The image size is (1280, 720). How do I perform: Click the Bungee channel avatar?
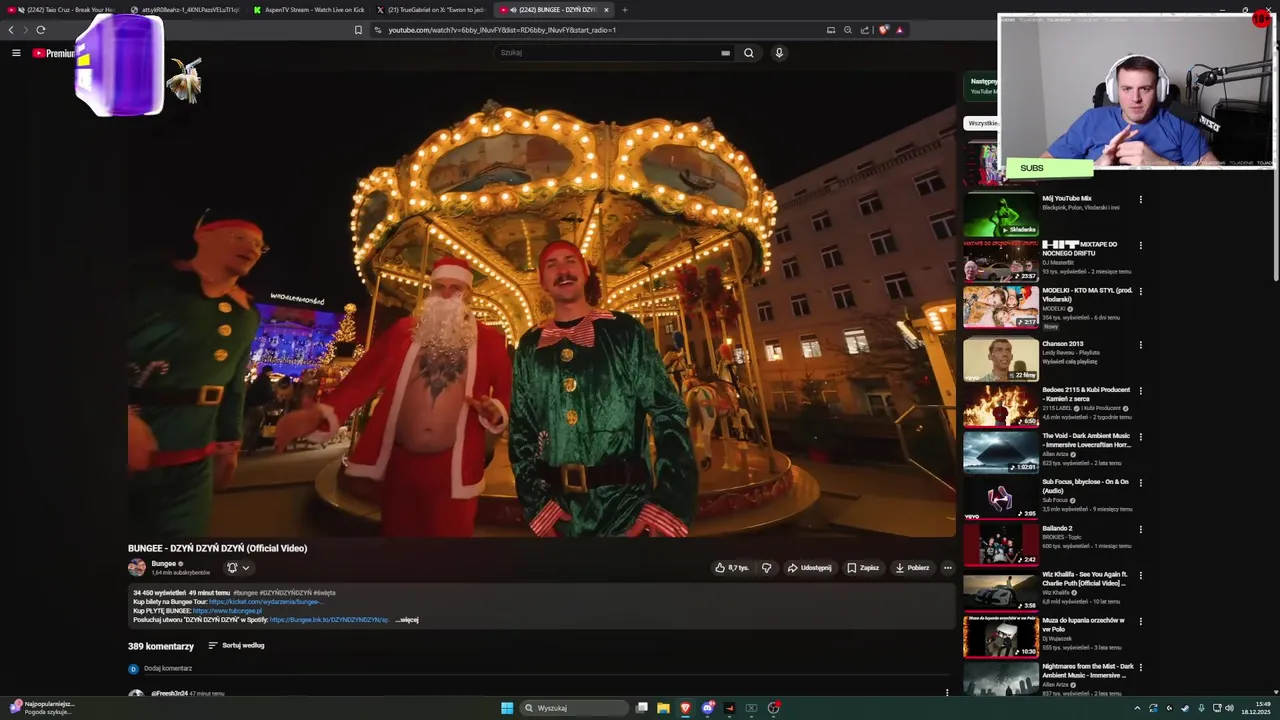point(137,568)
